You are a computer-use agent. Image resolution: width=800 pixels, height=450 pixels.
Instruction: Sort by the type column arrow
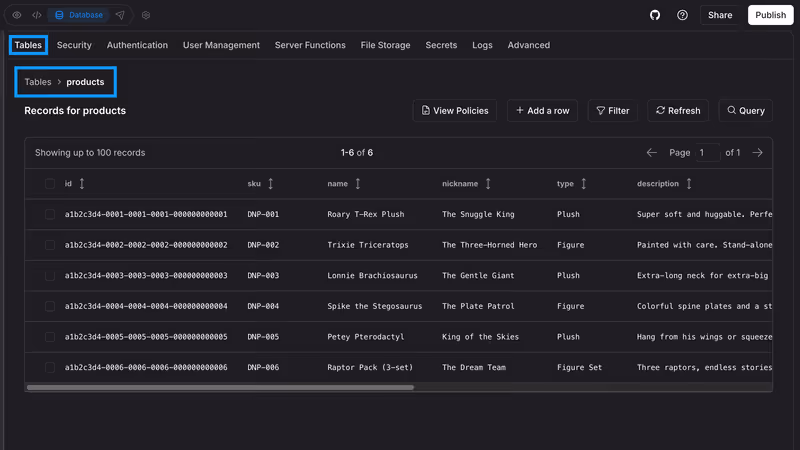pos(584,184)
